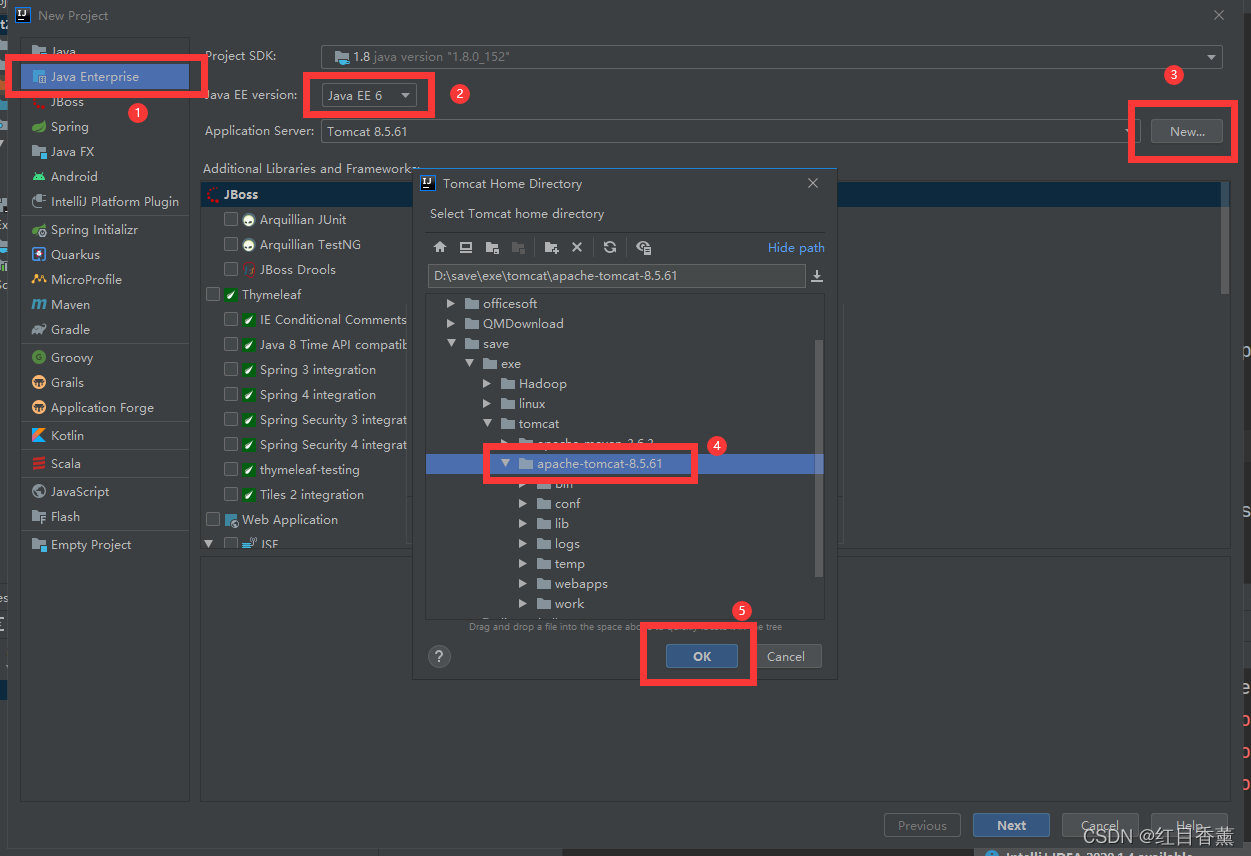Toggle the Thymeleaf checkbox

click(213, 295)
